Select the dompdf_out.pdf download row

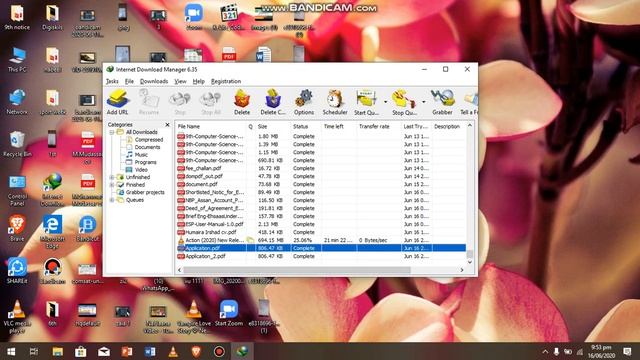[321, 176]
